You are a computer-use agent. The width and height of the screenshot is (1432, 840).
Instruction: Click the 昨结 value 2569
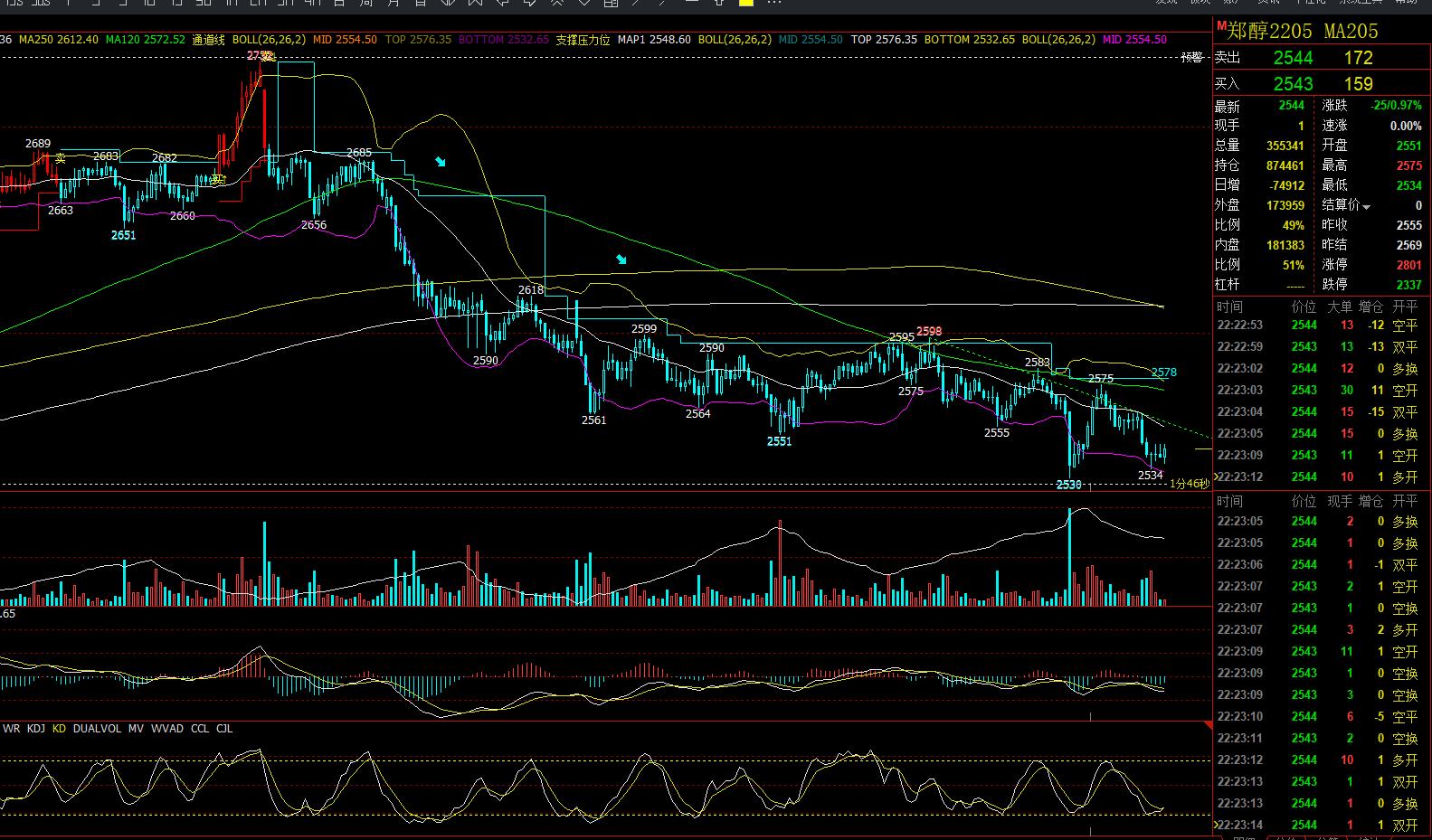pyautogui.click(x=1408, y=245)
